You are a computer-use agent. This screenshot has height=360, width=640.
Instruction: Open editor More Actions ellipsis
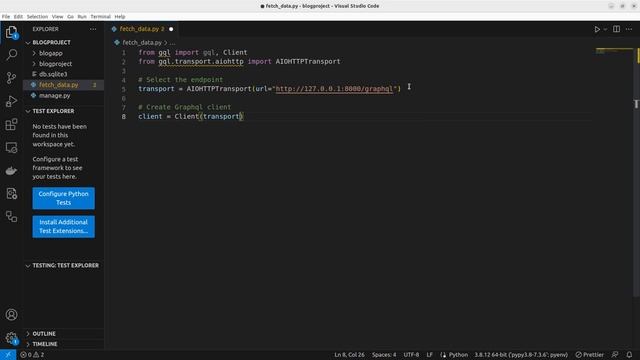click(629, 29)
